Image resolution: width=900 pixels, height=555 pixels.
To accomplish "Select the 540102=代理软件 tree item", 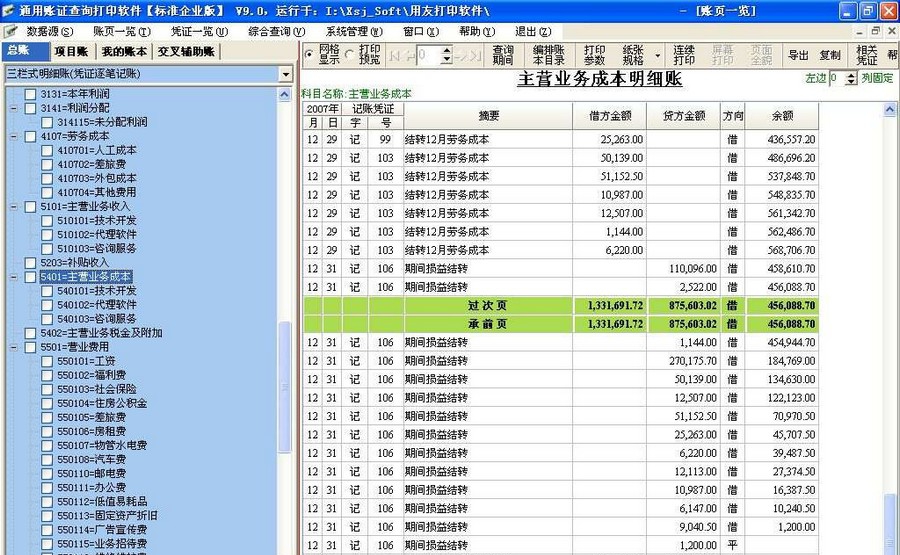I will pyautogui.click(x=97, y=305).
